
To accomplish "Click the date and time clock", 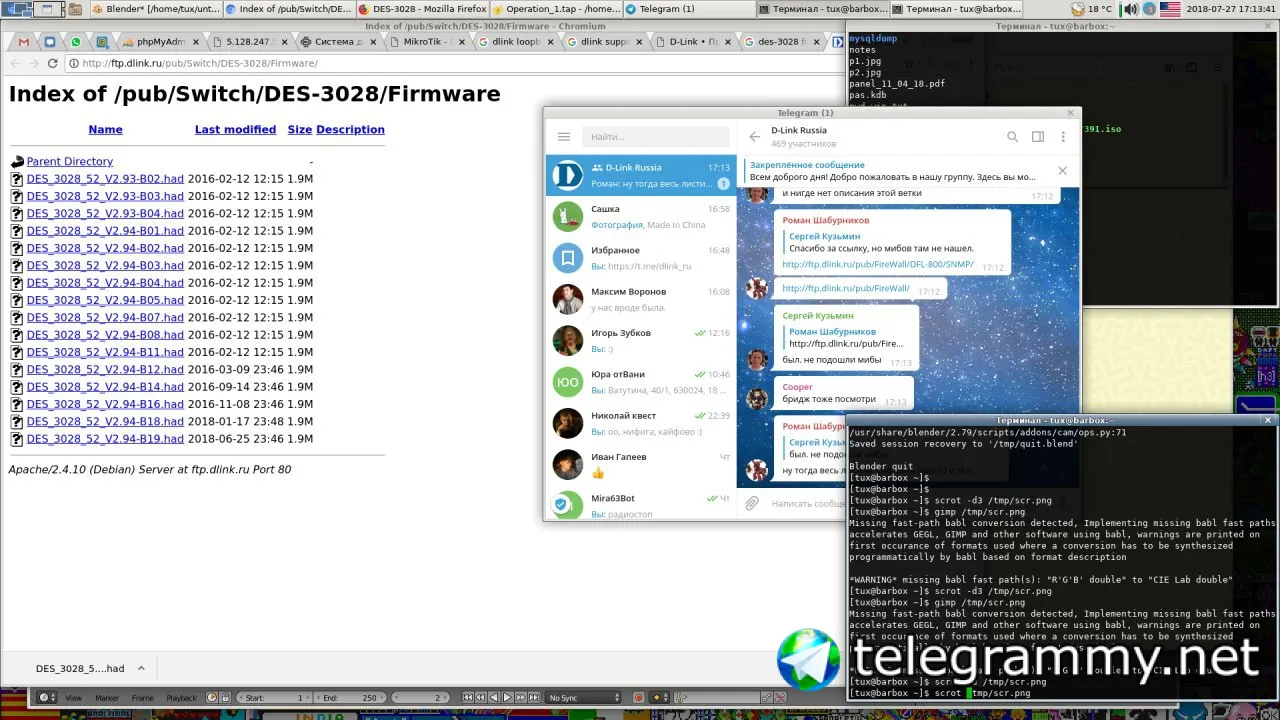I will point(1231,9).
